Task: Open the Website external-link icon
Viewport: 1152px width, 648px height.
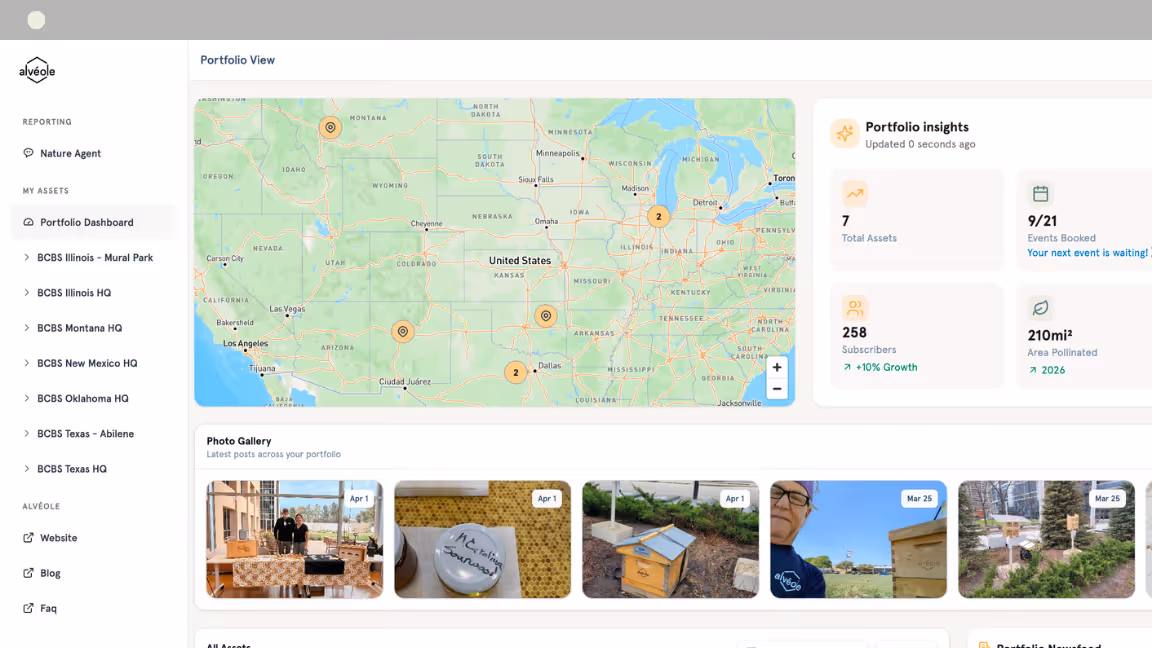Action: [27, 538]
